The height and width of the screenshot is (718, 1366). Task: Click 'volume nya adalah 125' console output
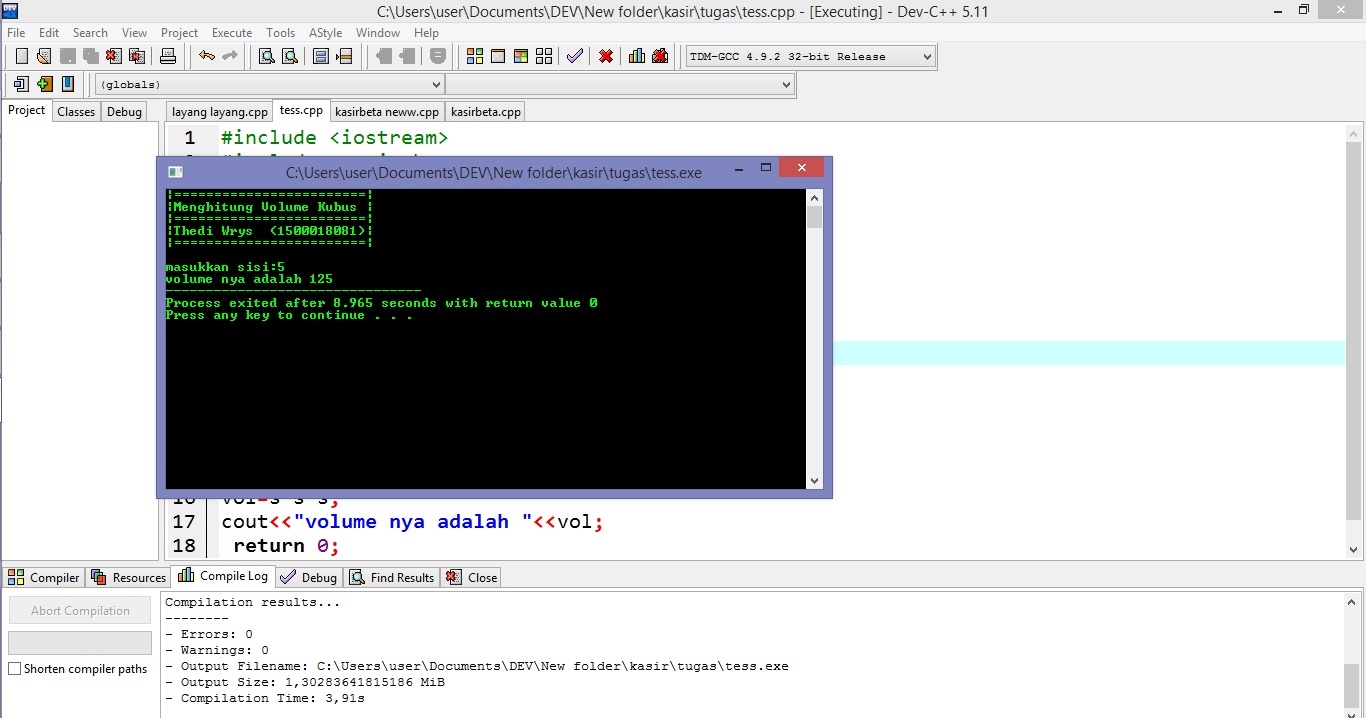point(249,279)
